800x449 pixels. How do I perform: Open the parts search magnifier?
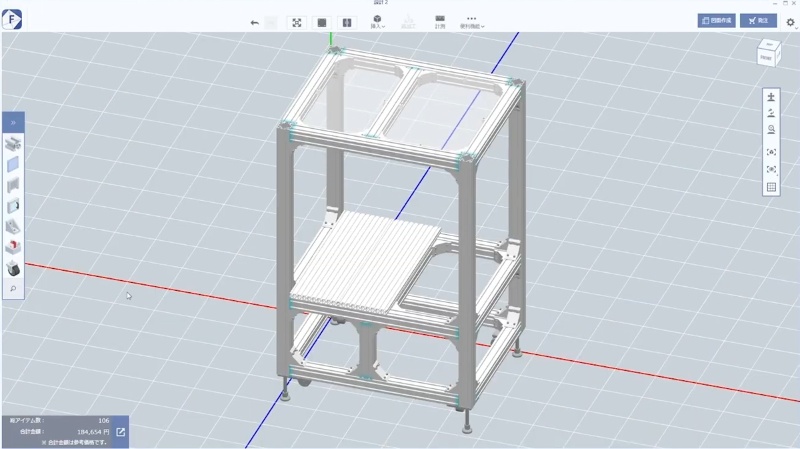(x=14, y=289)
